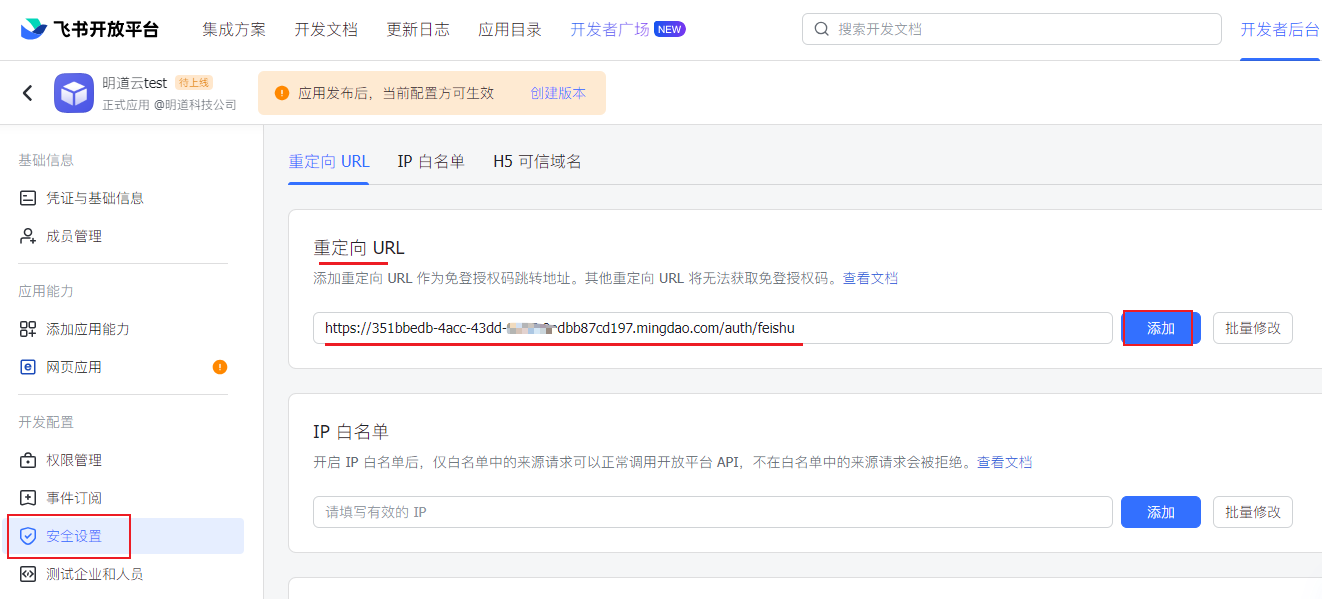Click 批量修改 beside the redirect URL field
The width and height of the screenshot is (1322, 599).
1253,328
